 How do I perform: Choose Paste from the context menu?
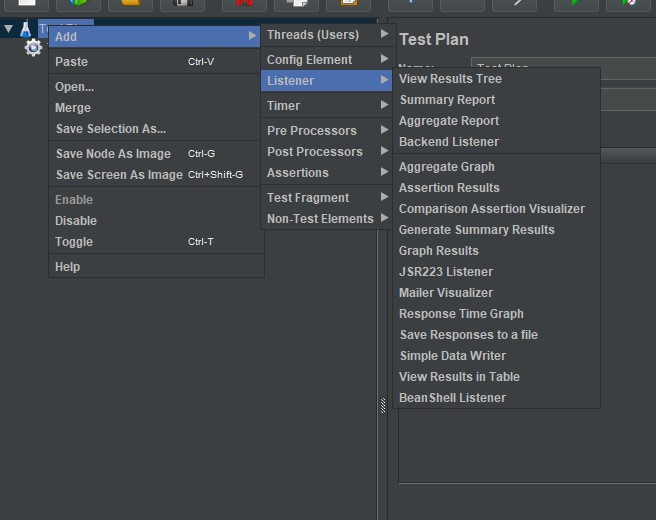click(x=72, y=62)
